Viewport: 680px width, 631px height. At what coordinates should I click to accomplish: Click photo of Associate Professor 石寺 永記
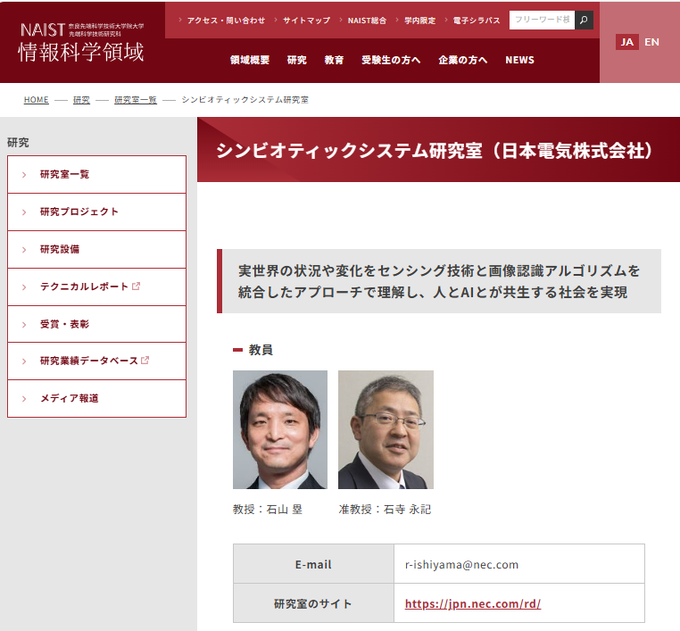[x=386, y=429]
